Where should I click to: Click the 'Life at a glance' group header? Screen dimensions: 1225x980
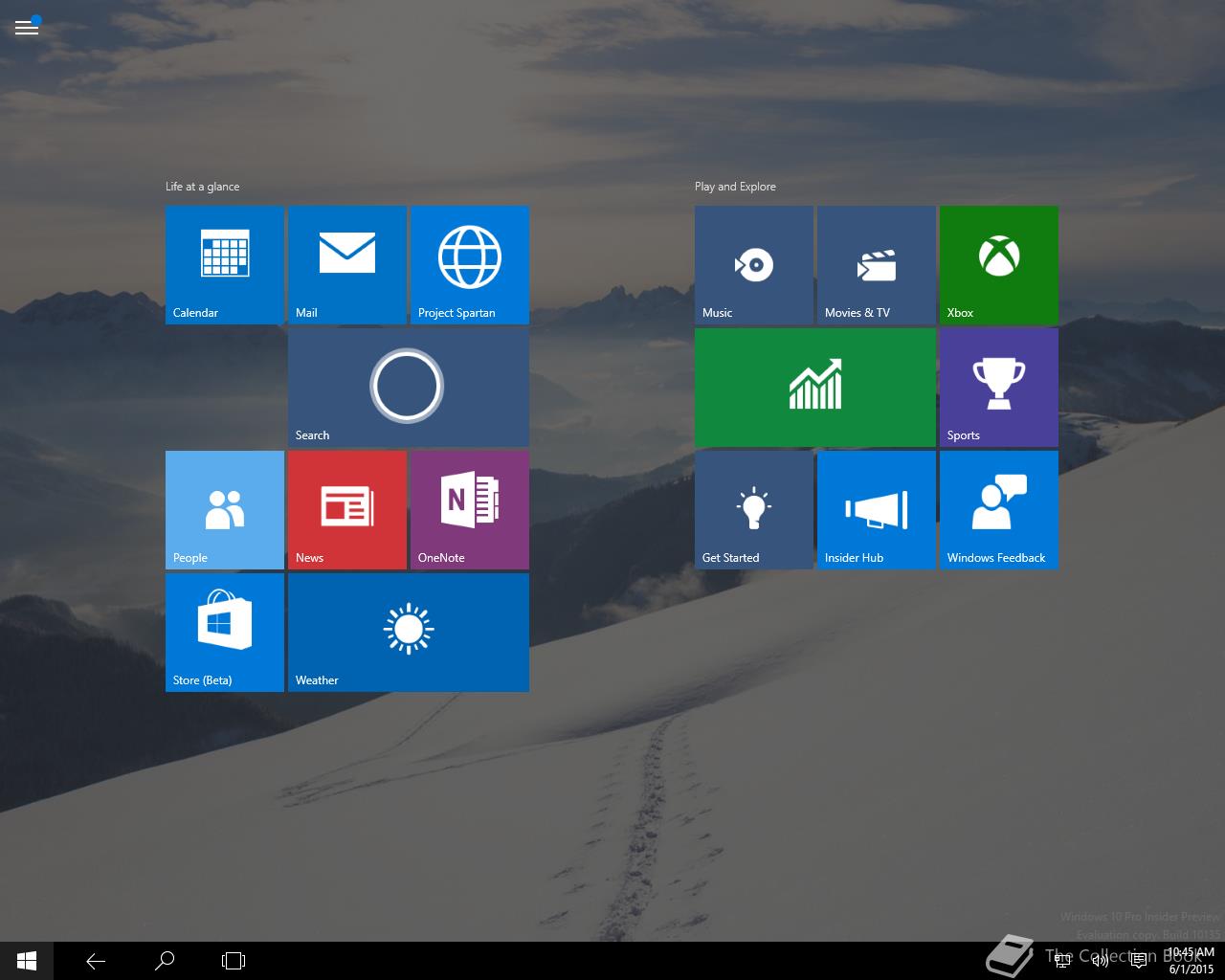(x=202, y=187)
